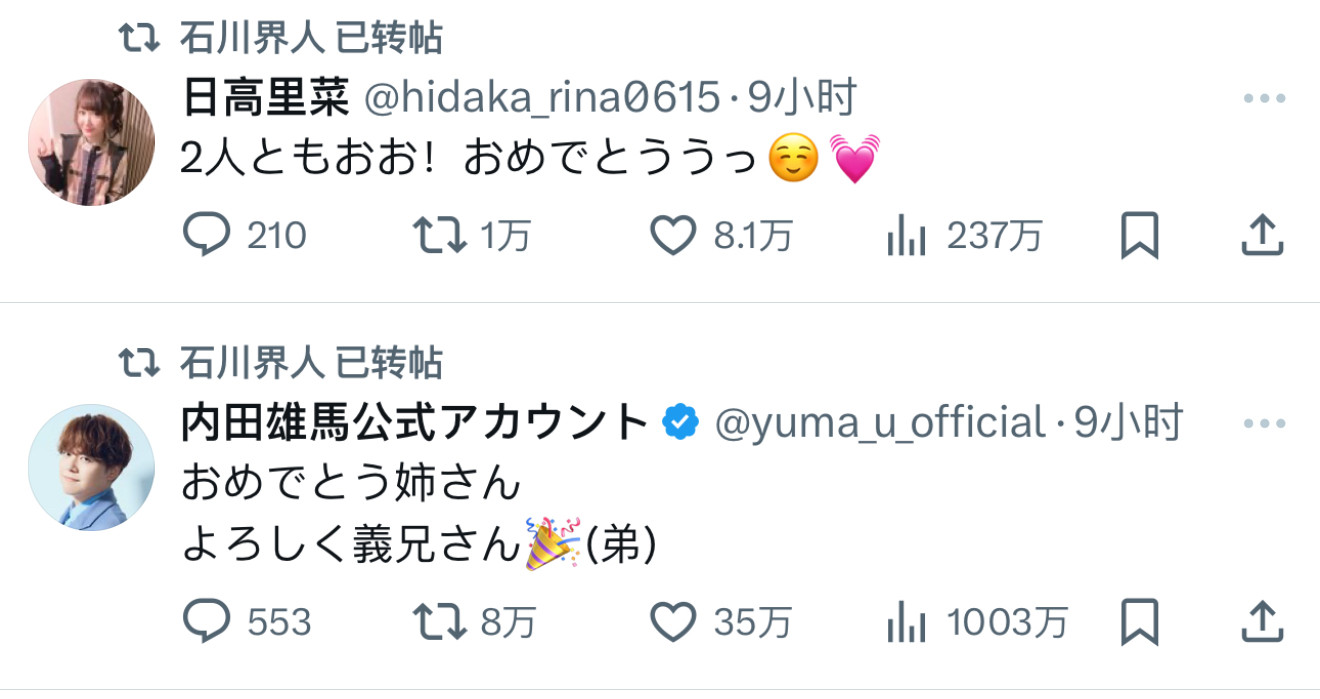Repost 日高里菜's tweet
The height and width of the screenshot is (699, 1320).
[440, 236]
